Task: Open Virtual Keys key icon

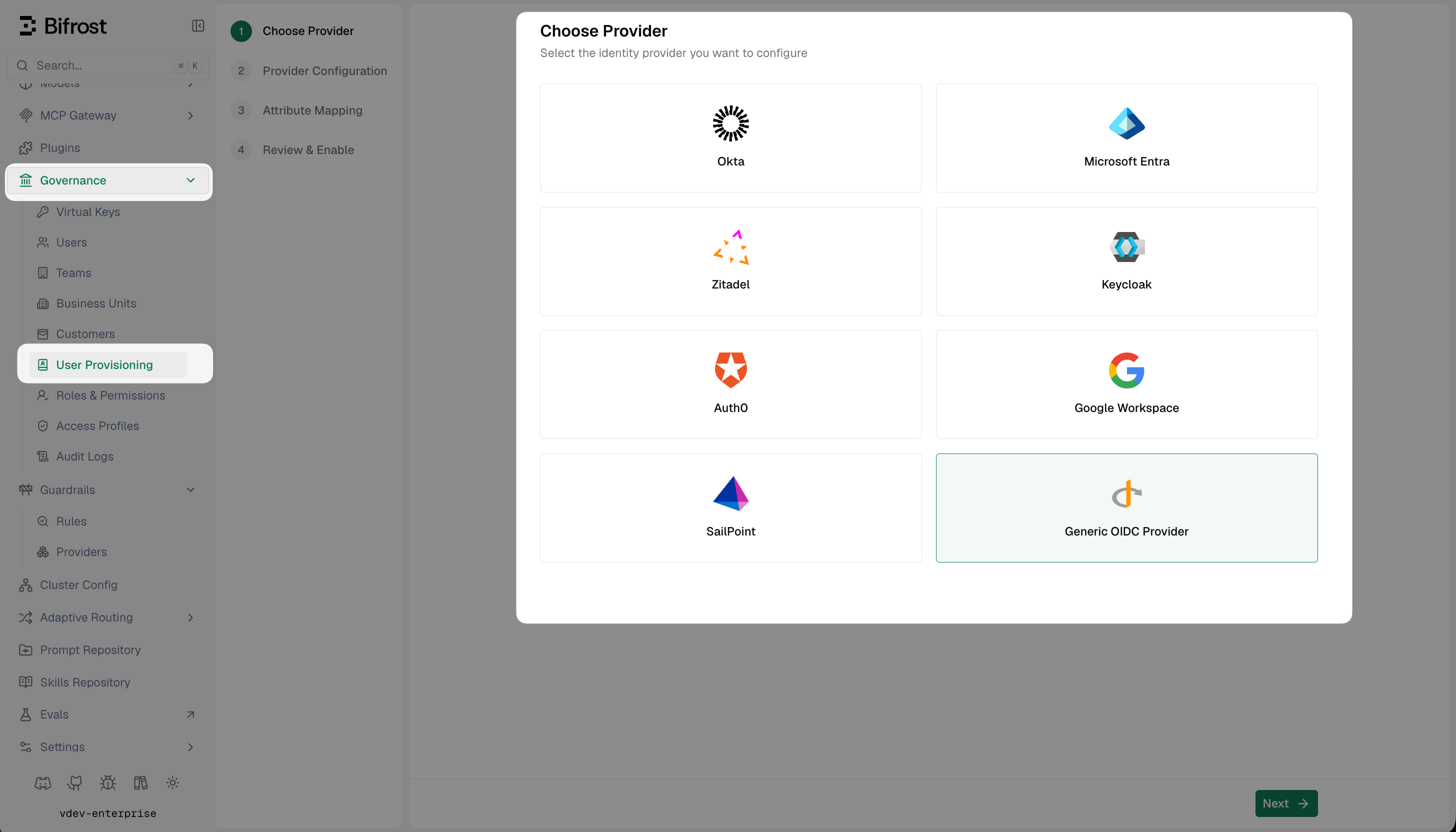Action: click(43, 212)
